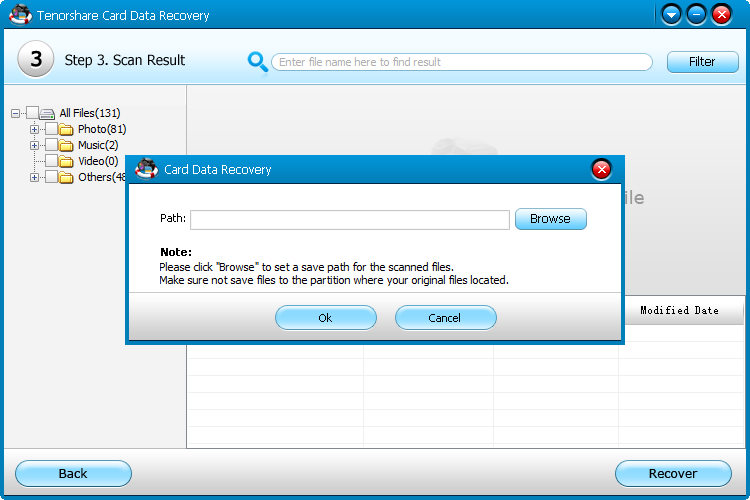Click the magnifier search icon
Viewport: 750px width, 500px height.
257,62
